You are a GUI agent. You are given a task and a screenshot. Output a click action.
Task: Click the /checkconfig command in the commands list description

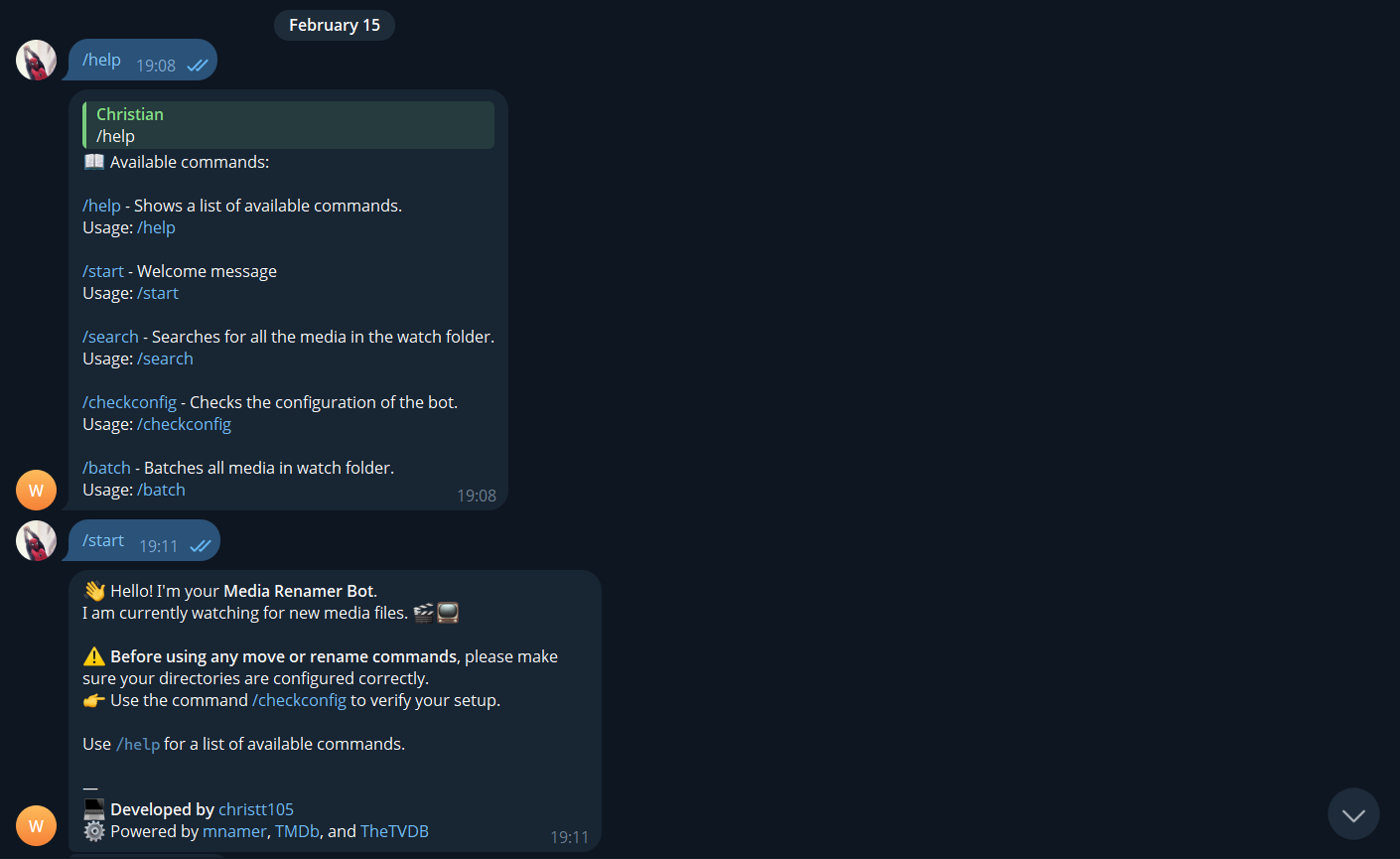click(129, 402)
